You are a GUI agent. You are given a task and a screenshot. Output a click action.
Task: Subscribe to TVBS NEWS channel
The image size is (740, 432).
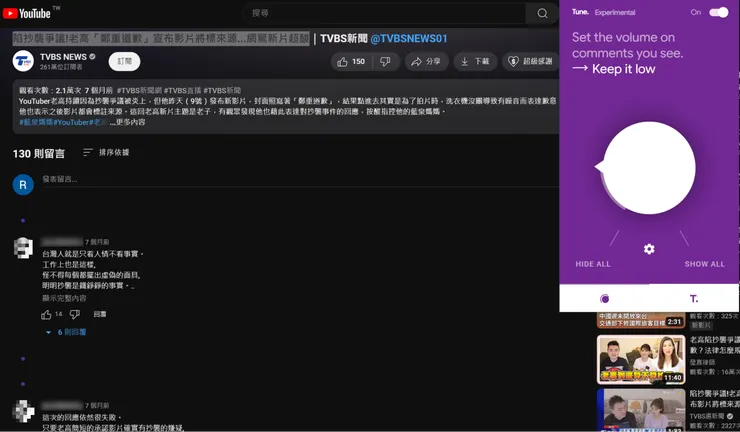click(124, 61)
